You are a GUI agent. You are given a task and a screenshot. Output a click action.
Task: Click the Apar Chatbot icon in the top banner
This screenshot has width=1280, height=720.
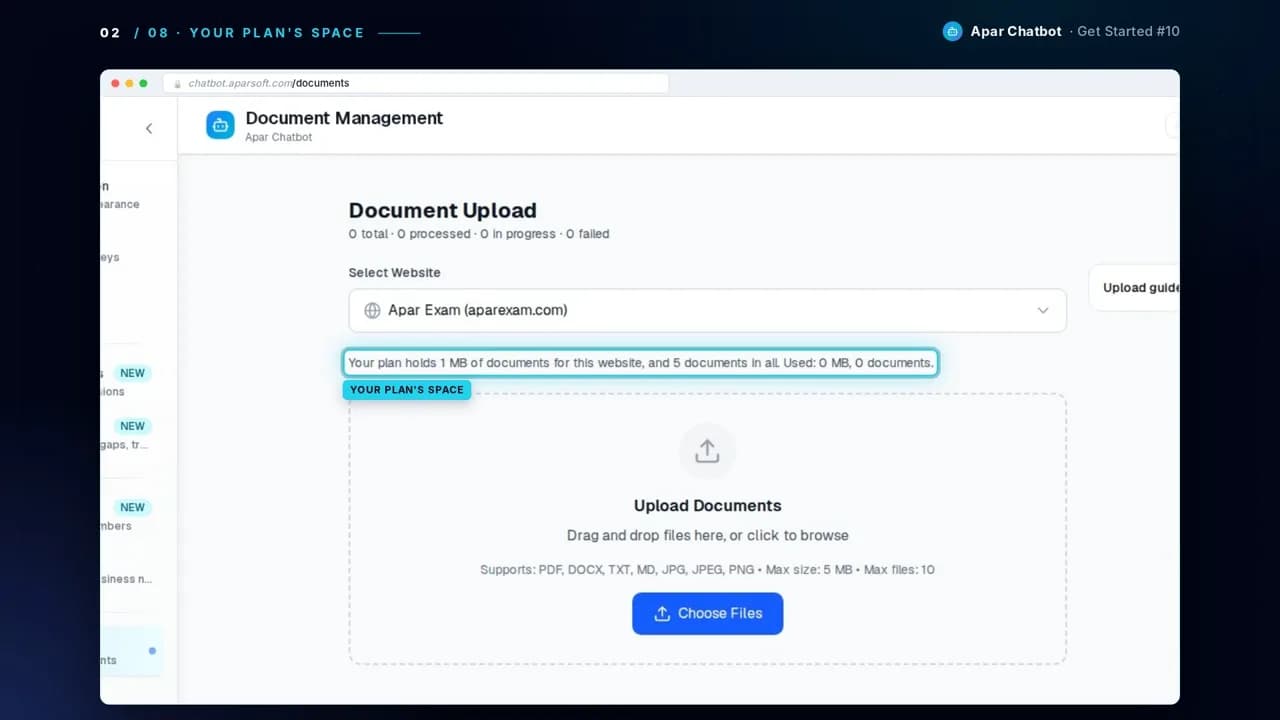click(x=953, y=31)
